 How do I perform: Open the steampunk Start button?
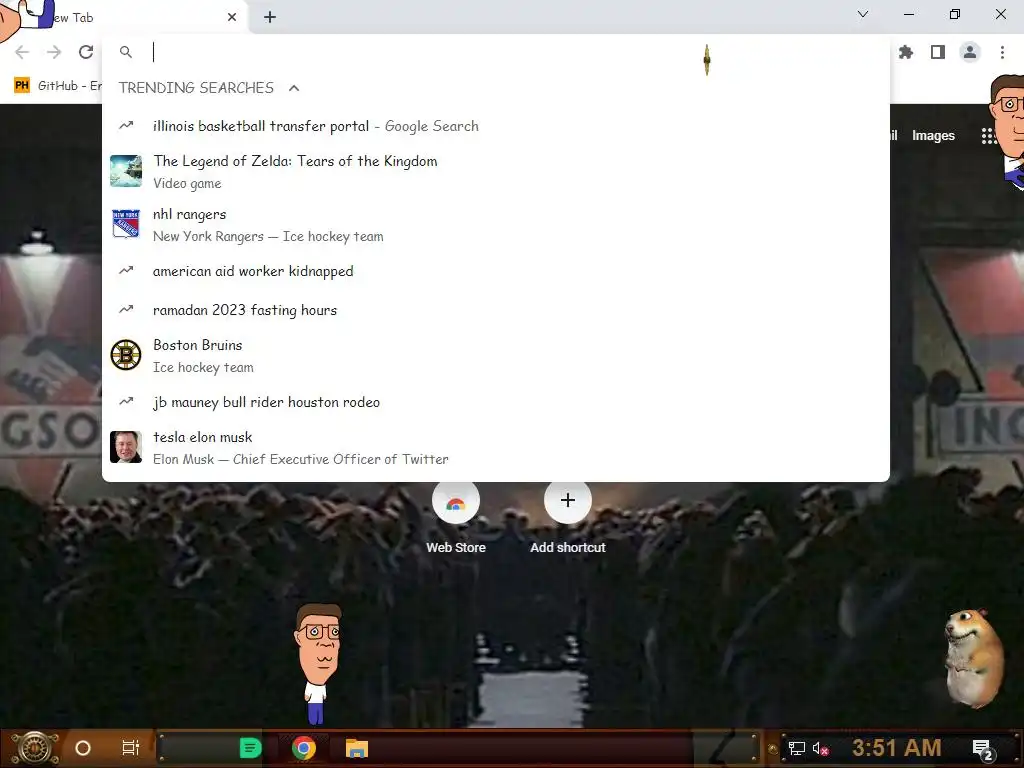point(34,748)
